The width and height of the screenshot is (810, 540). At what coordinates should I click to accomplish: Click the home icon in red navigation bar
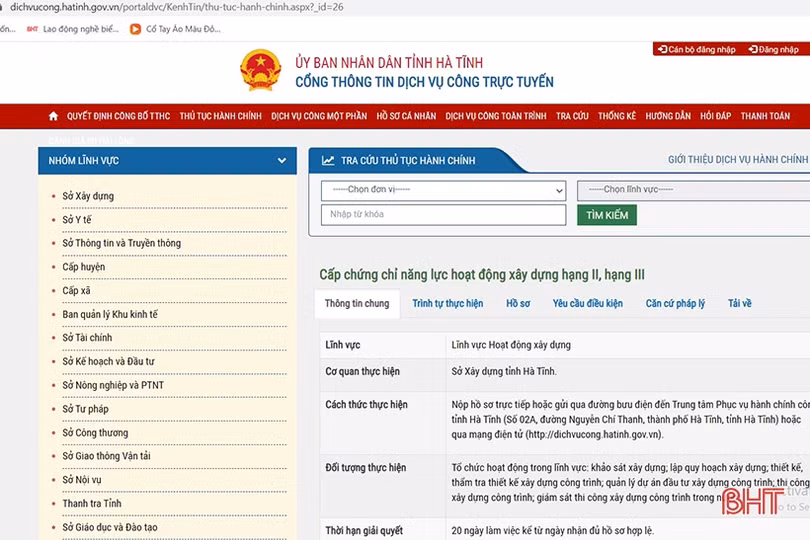click(x=53, y=116)
